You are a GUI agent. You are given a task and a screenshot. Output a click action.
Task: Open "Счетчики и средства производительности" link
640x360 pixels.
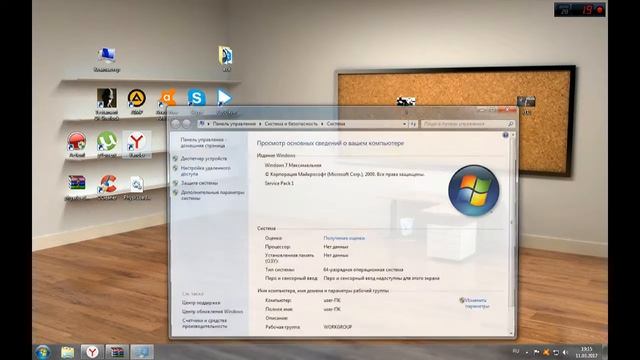point(204,323)
